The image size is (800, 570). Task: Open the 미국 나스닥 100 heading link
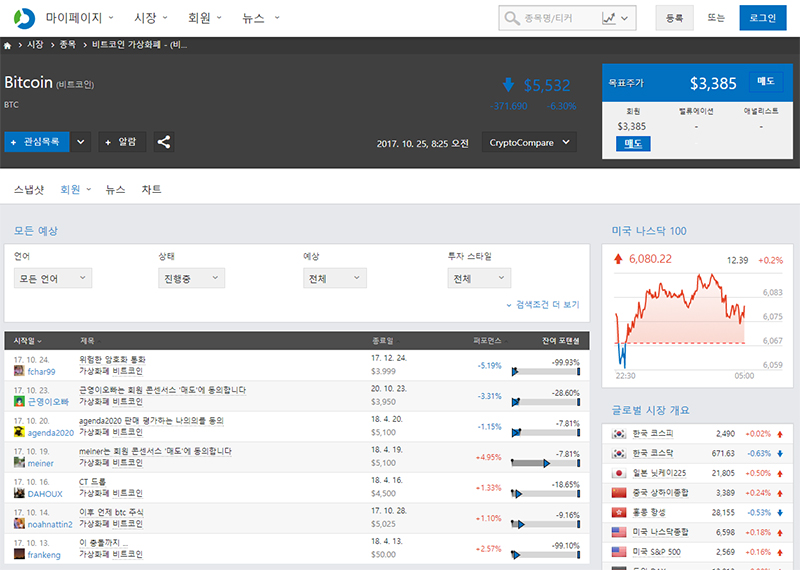point(649,231)
